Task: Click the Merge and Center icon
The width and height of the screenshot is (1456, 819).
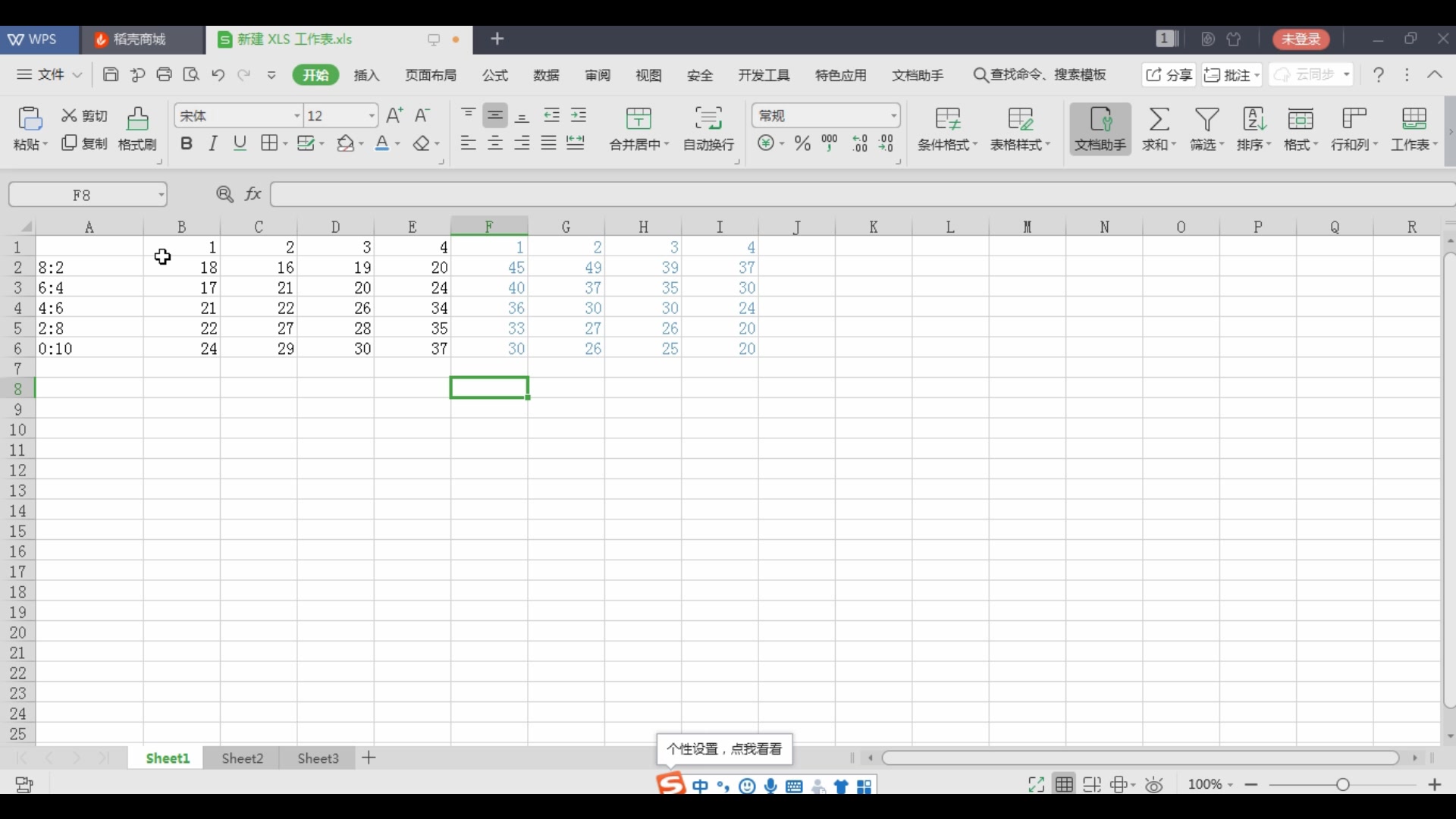Action: click(x=639, y=119)
